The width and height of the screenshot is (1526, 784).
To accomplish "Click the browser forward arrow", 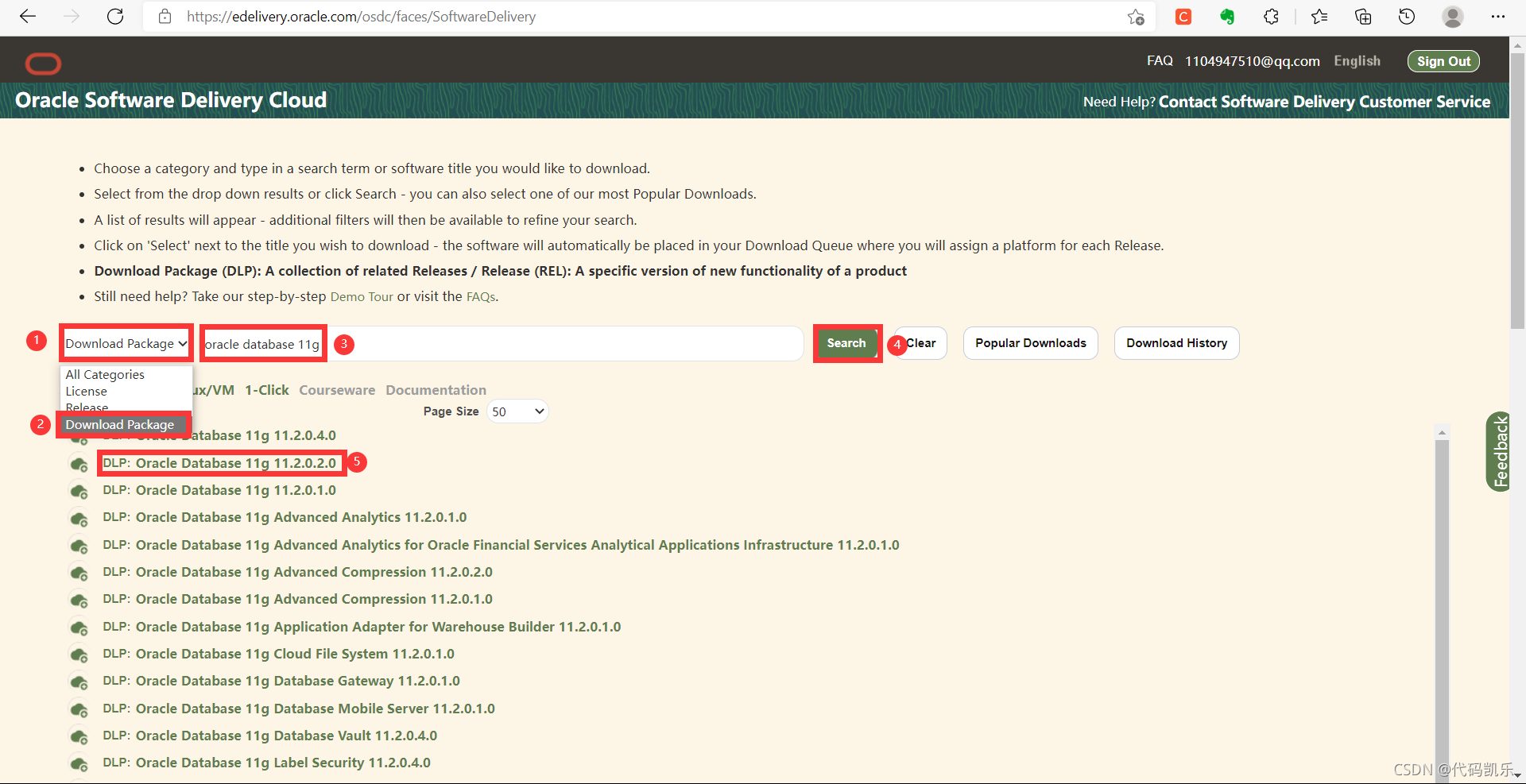I will tap(72, 17).
